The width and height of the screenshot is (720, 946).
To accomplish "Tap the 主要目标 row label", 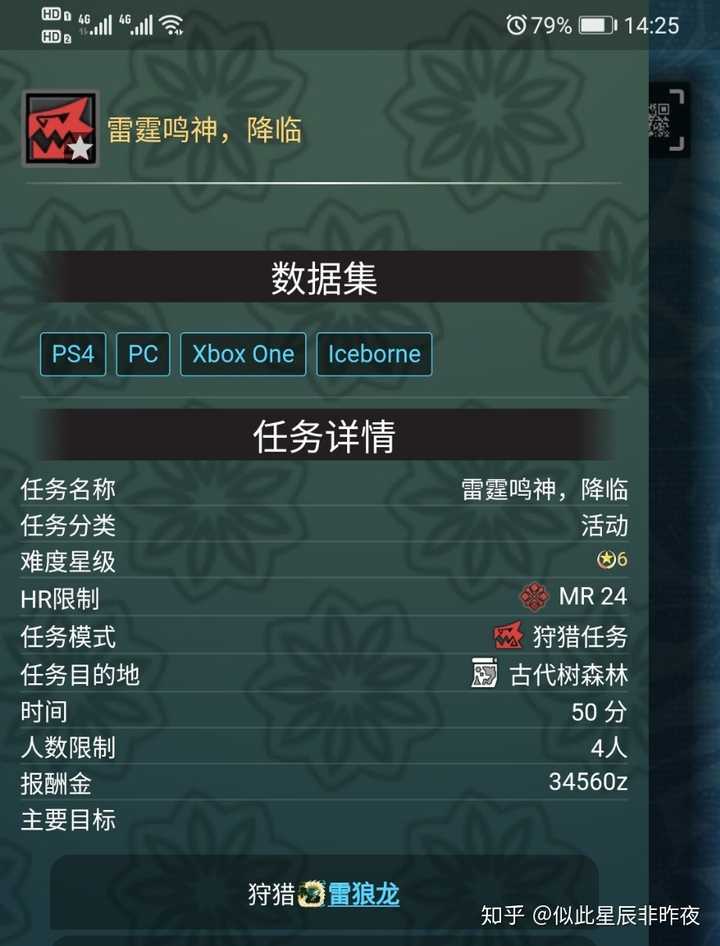I will (68, 821).
